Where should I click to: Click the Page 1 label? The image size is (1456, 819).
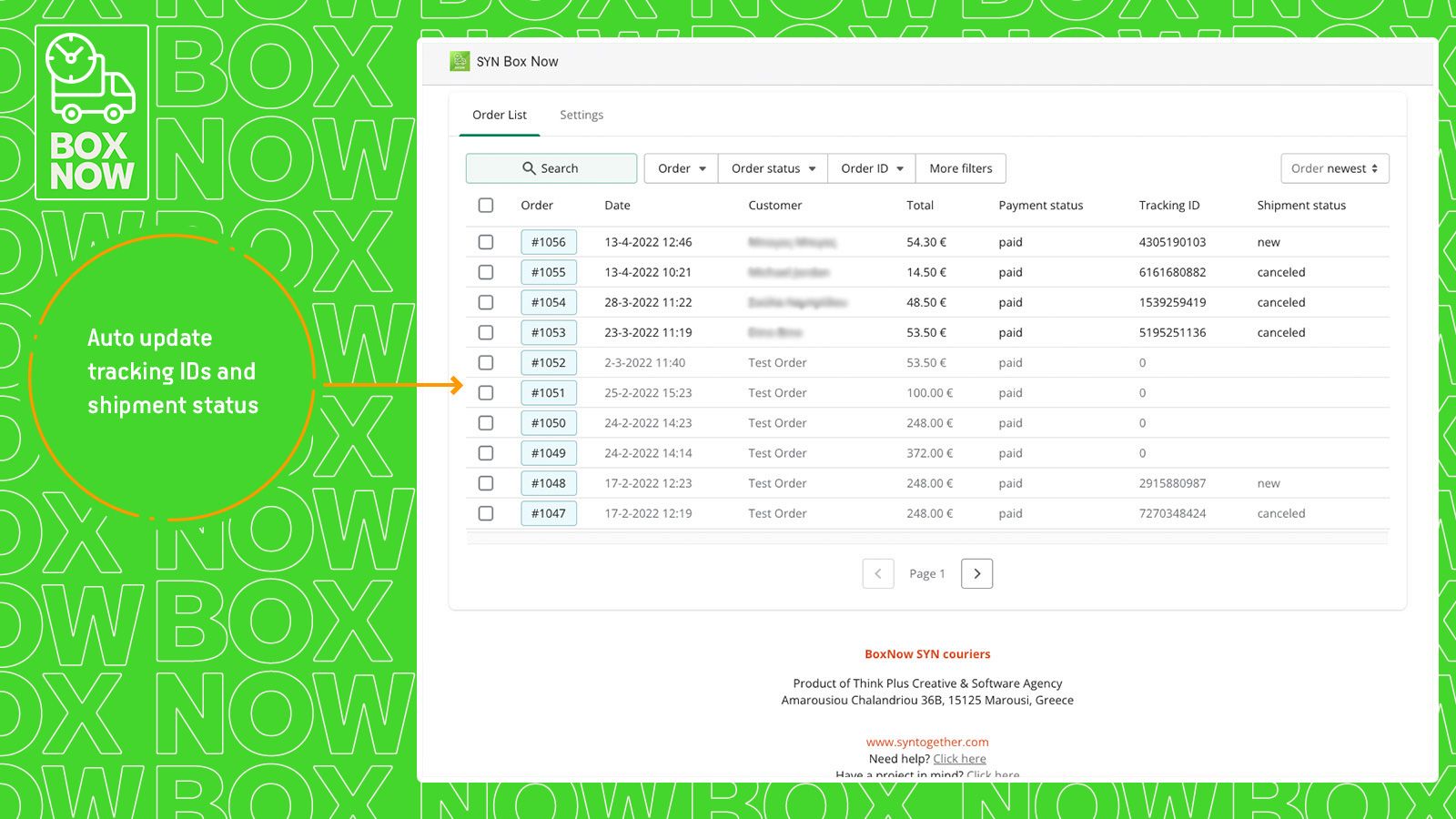coord(927,573)
